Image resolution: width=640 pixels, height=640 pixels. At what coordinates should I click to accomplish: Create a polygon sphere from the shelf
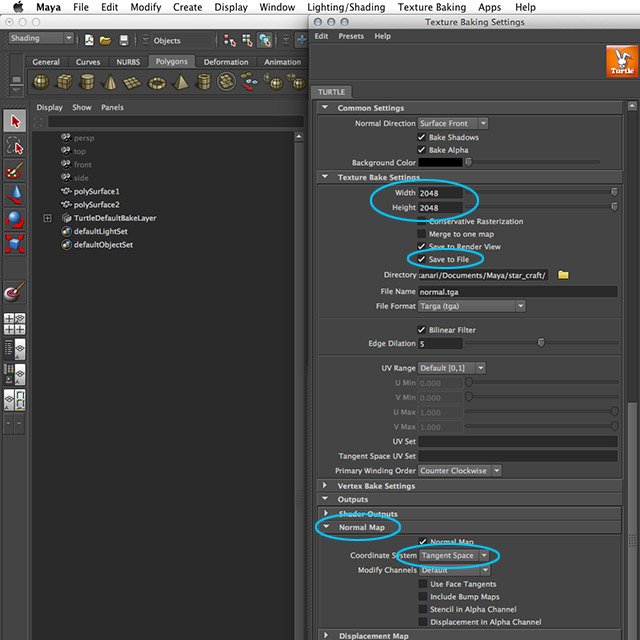click(x=41, y=82)
